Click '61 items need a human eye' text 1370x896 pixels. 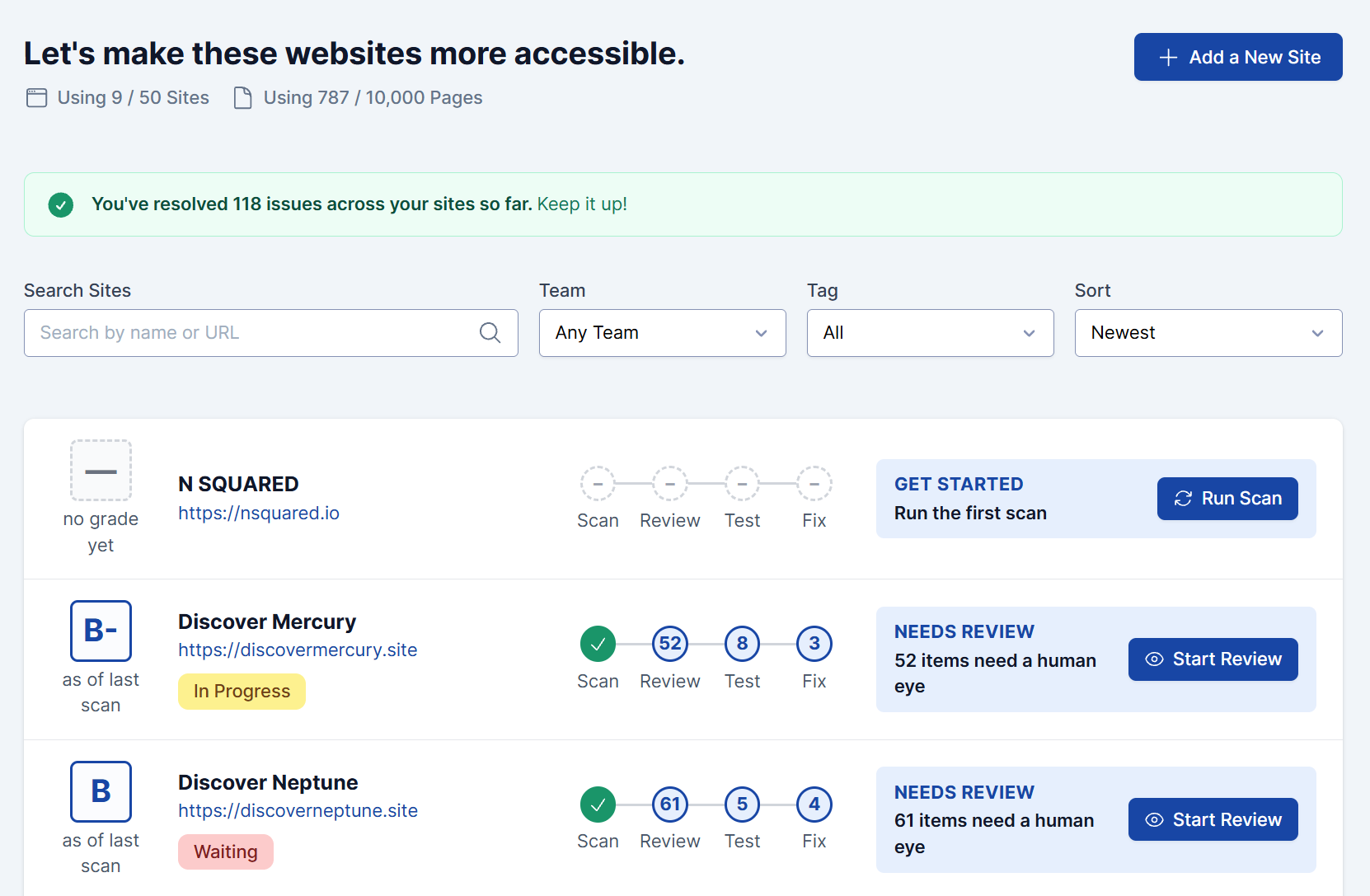(994, 833)
